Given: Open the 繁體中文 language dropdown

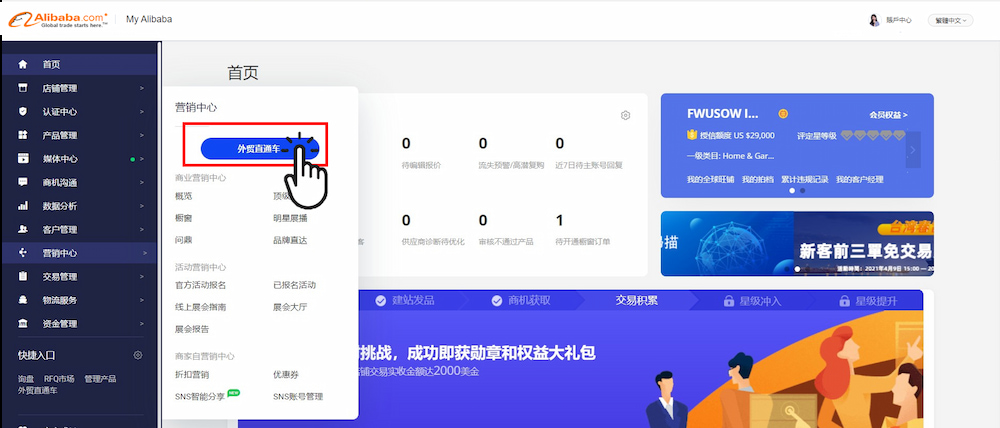Looking at the screenshot, I should pos(950,20).
